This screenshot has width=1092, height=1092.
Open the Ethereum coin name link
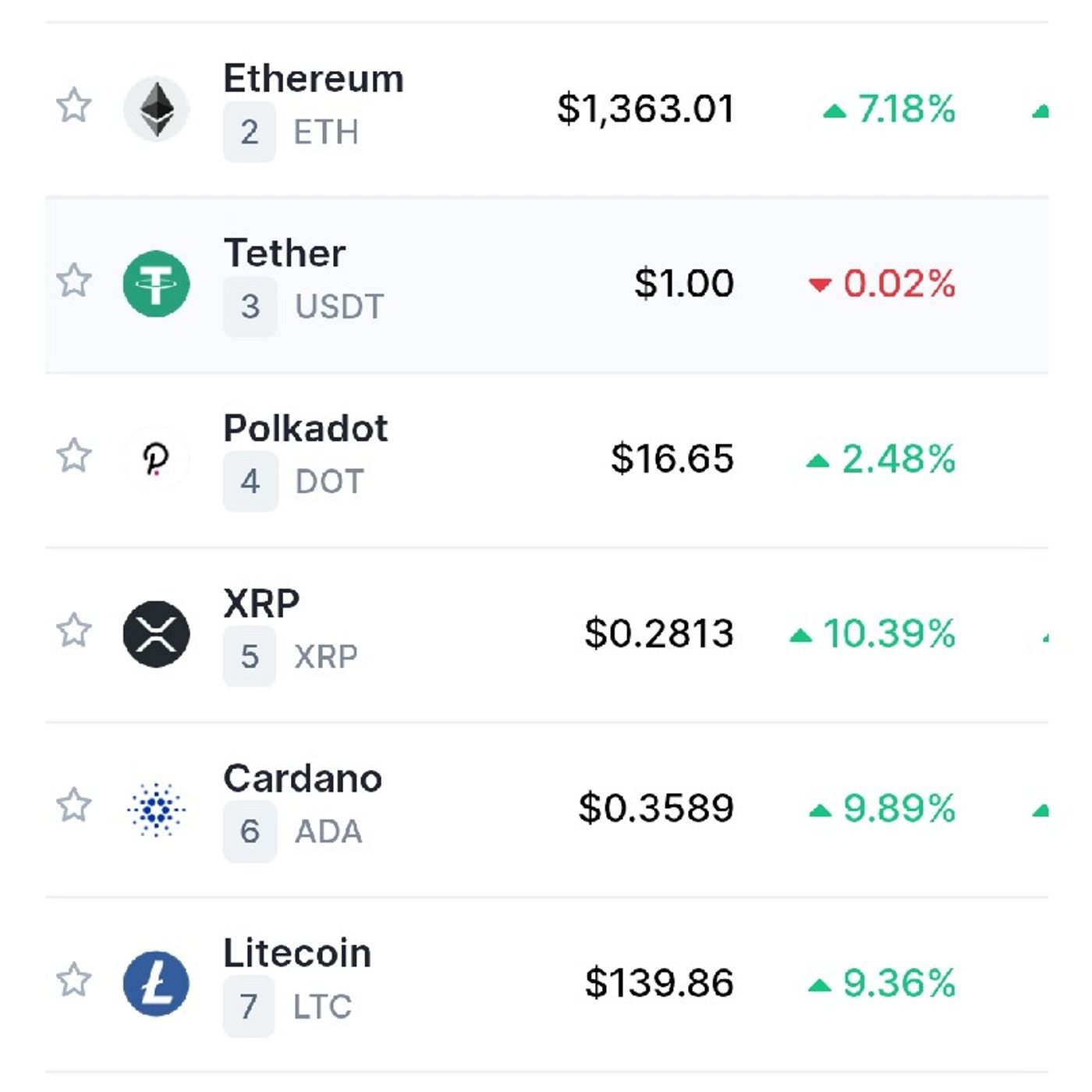(x=314, y=79)
